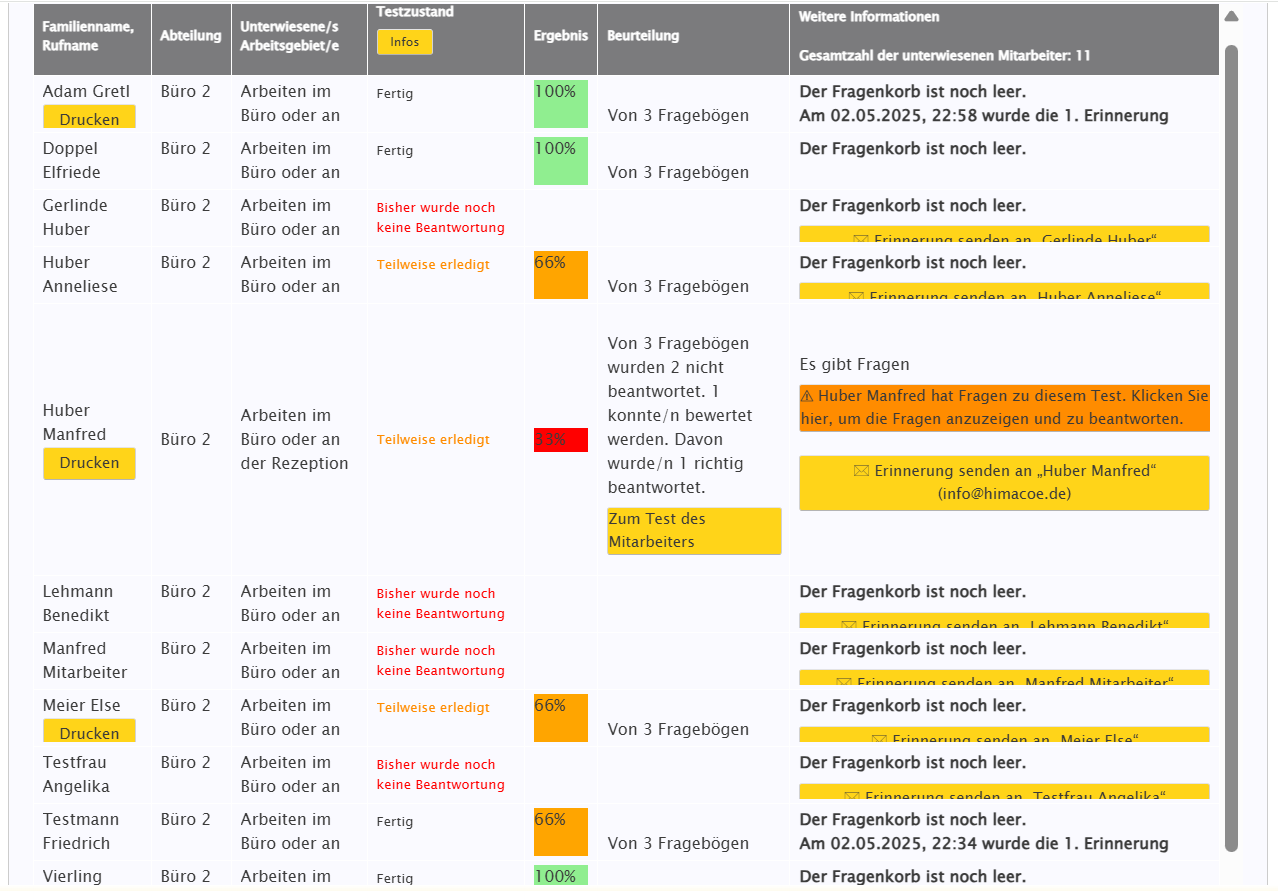Viewport: 1278px width, 891px height.
Task: Click the 100% result for Doppel Elfriede
Action: pyautogui.click(x=561, y=161)
